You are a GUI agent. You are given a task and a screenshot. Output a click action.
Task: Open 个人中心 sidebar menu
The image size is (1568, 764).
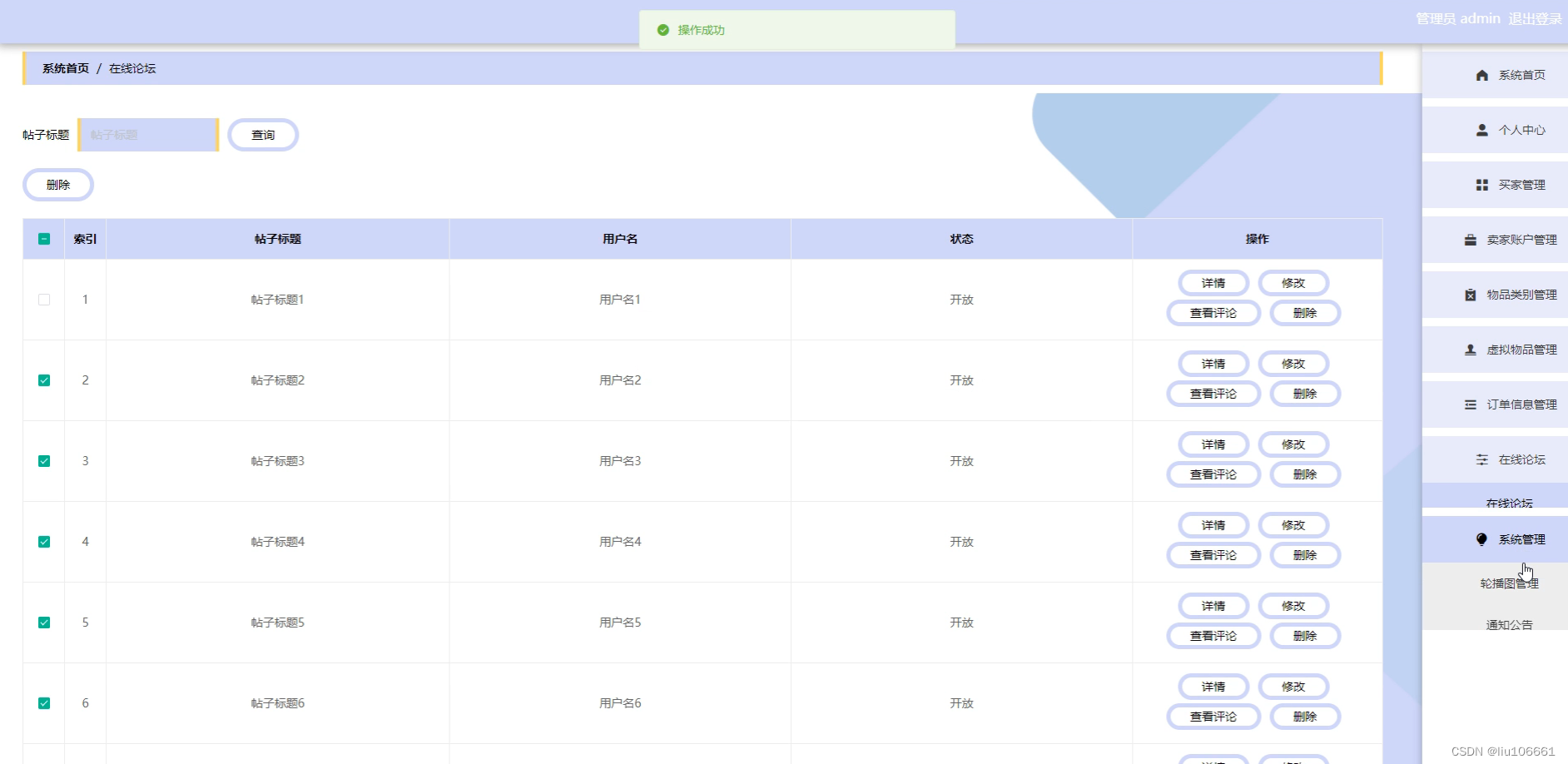pos(1495,130)
